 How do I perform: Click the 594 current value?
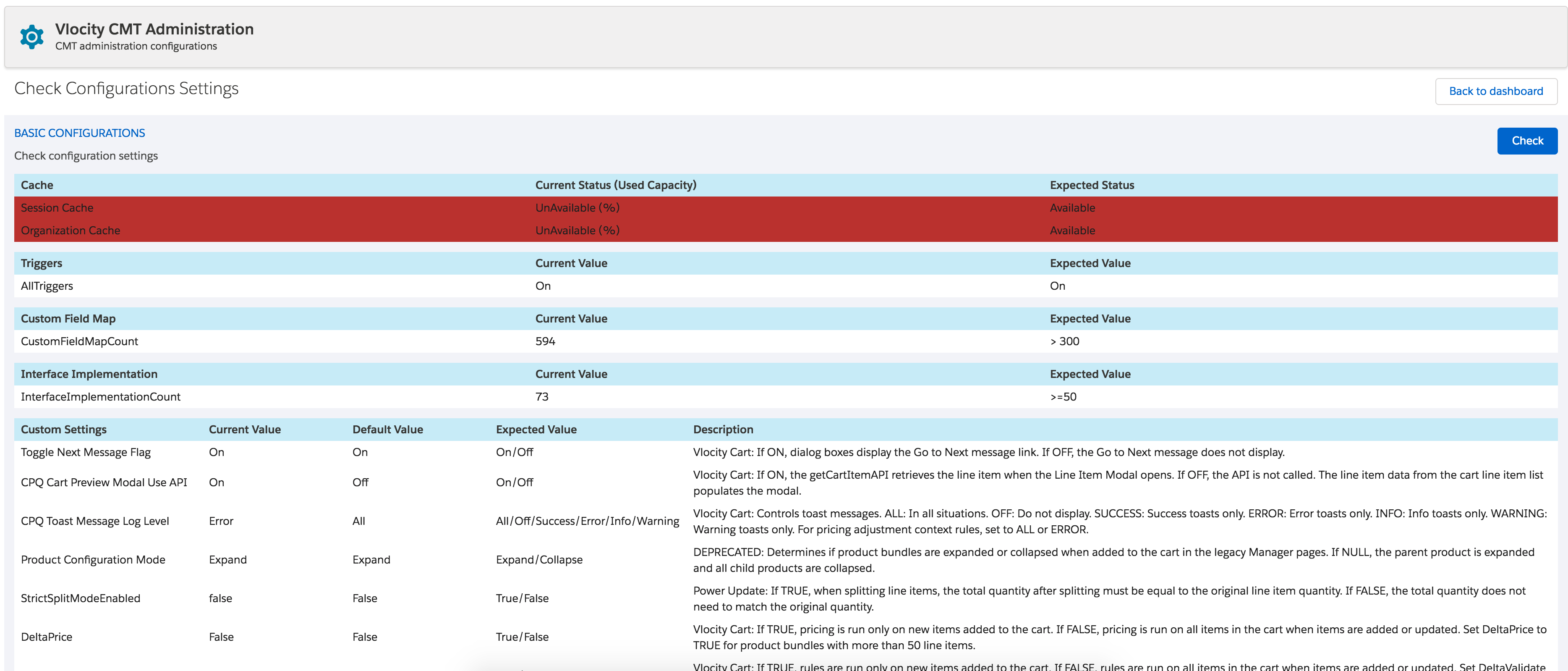tap(545, 341)
